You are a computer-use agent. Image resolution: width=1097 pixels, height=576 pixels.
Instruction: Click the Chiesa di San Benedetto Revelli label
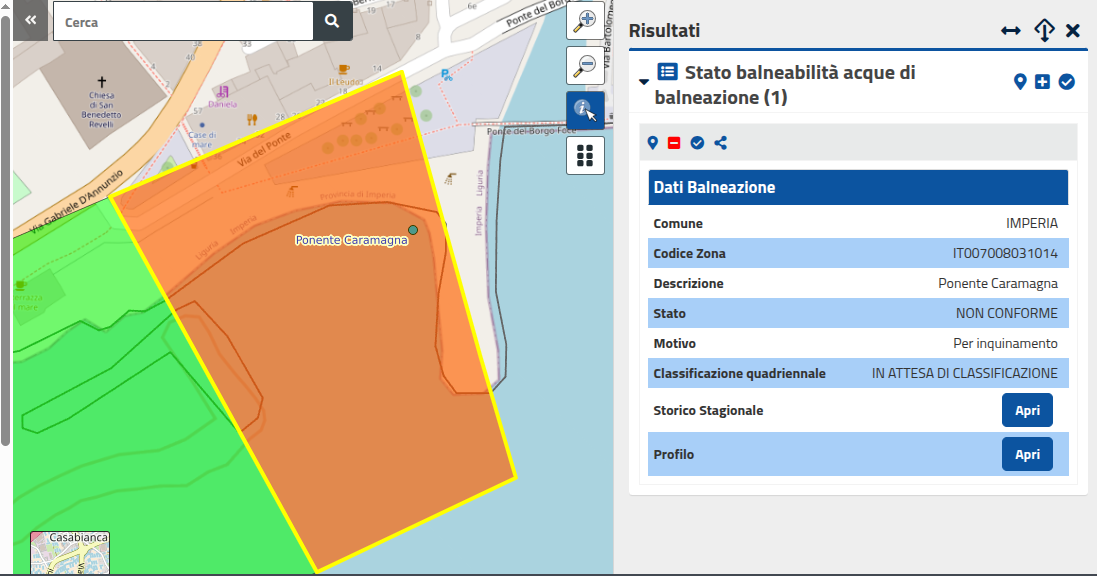(101, 110)
